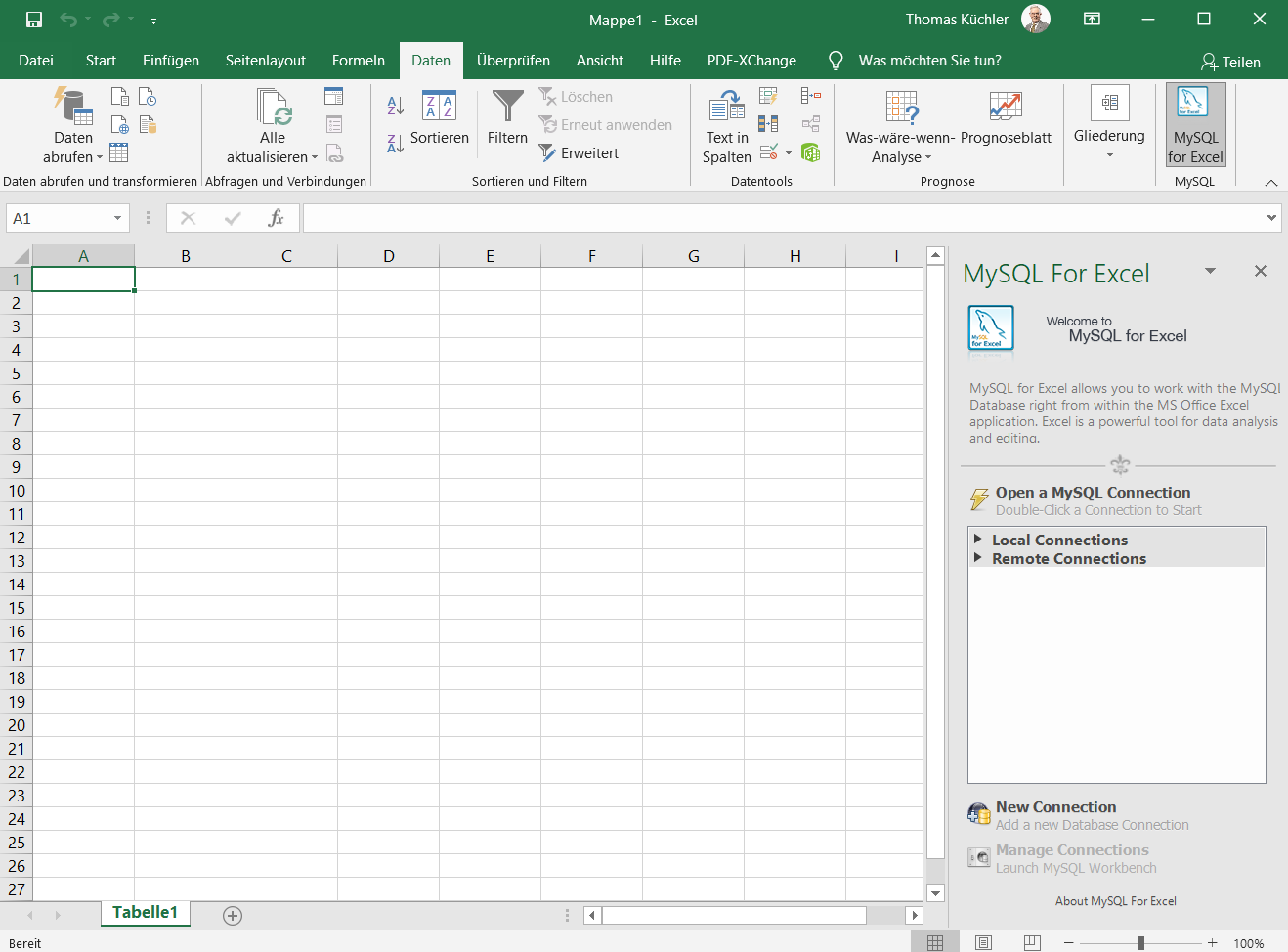Close the MySQL For Excel pane
1288x952 pixels.
[1261, 271]
